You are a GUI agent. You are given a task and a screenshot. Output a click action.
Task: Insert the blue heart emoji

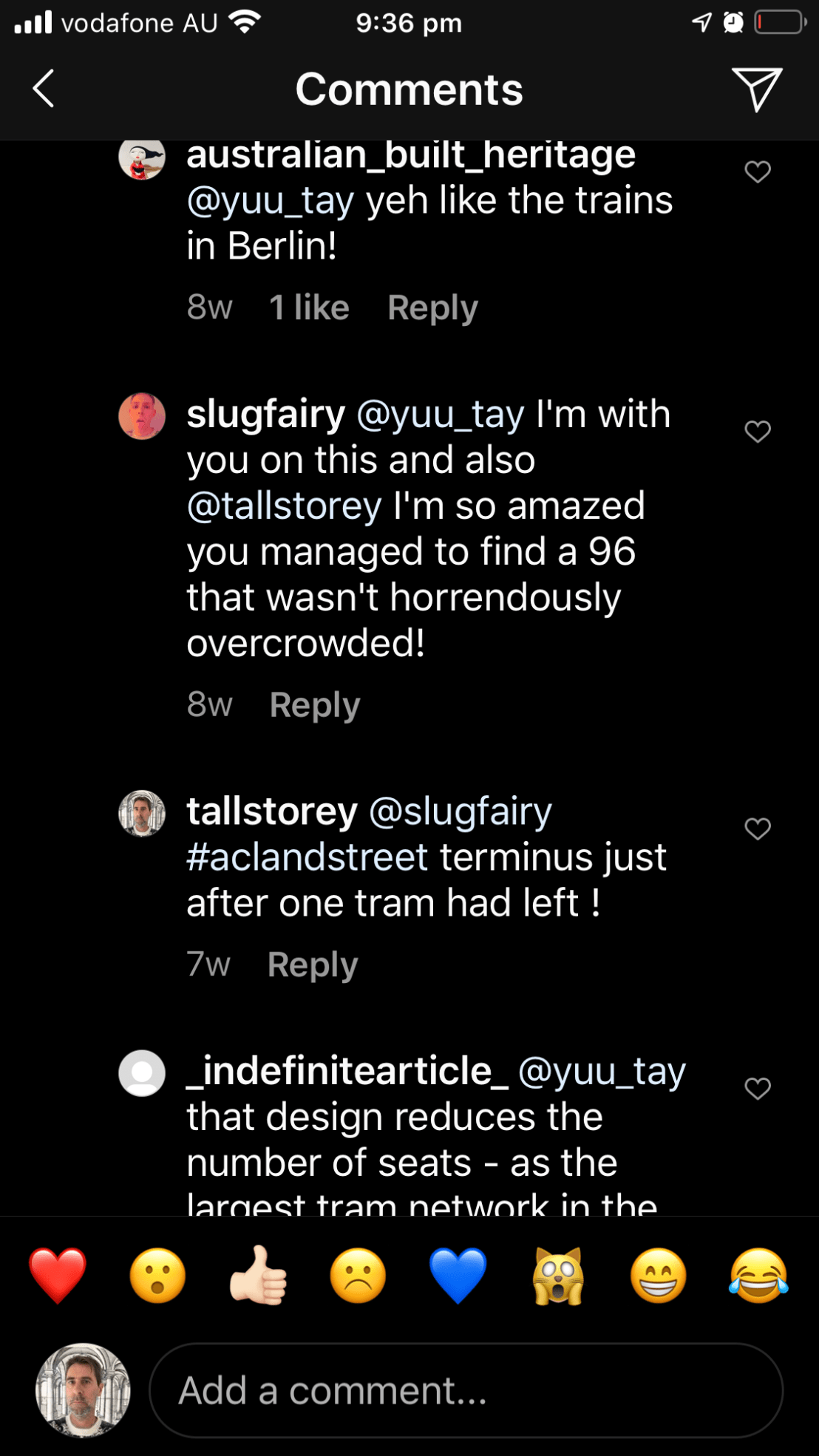pyautogui.click(x=458, y=1276)
